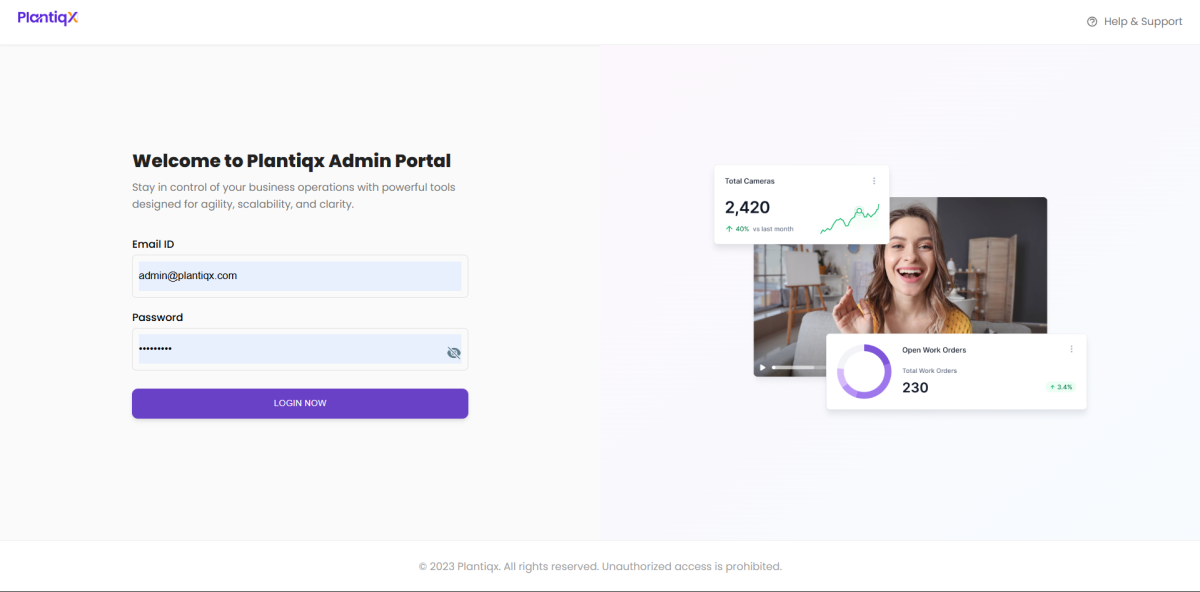This screenshot has height=592, width=1200.
Task: Open the Total Cameras card three-dot menu
Action: click(x=874, y=181)
